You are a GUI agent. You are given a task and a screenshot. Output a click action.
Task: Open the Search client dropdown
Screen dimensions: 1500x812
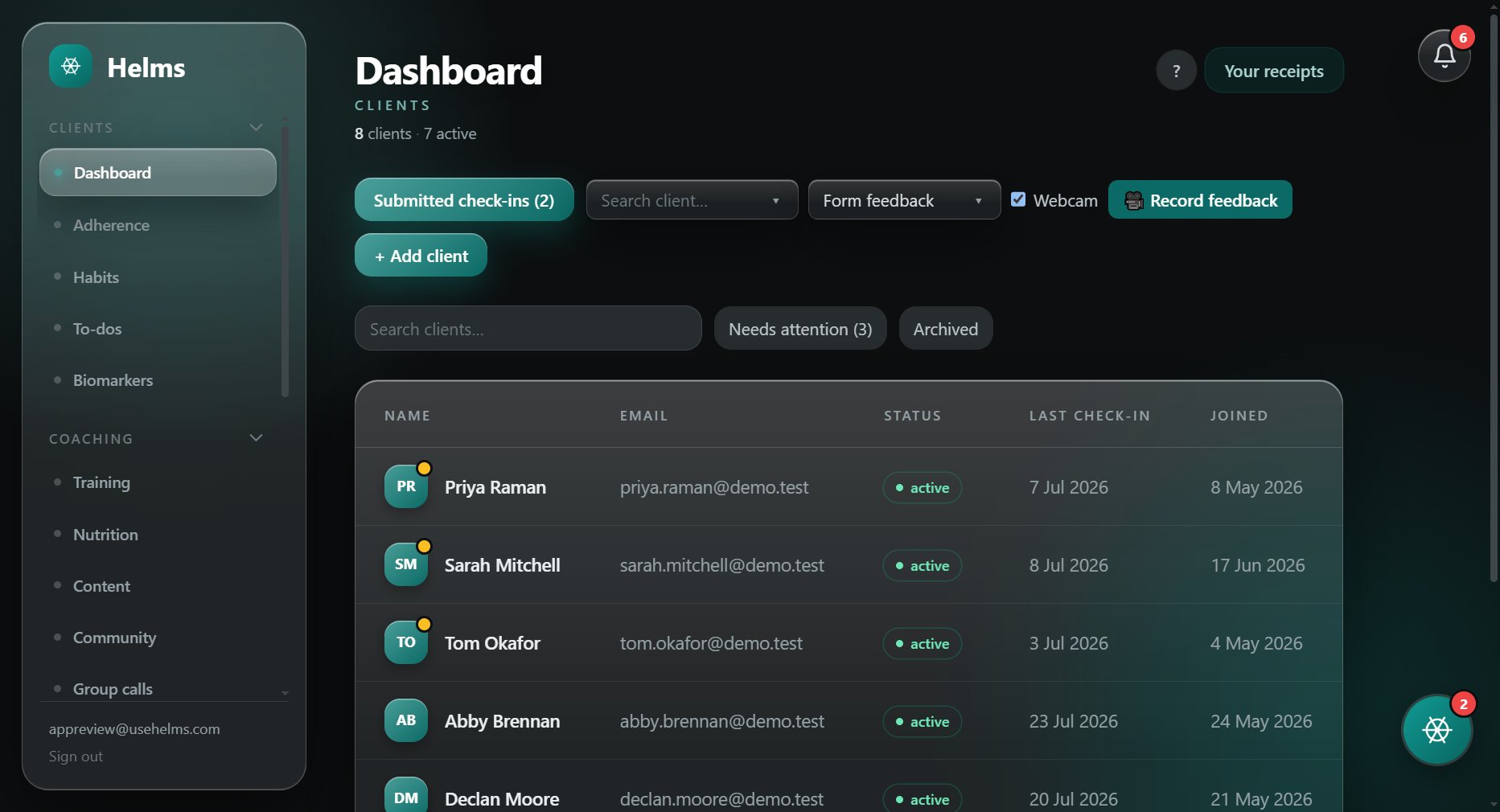tap(692, 200)
